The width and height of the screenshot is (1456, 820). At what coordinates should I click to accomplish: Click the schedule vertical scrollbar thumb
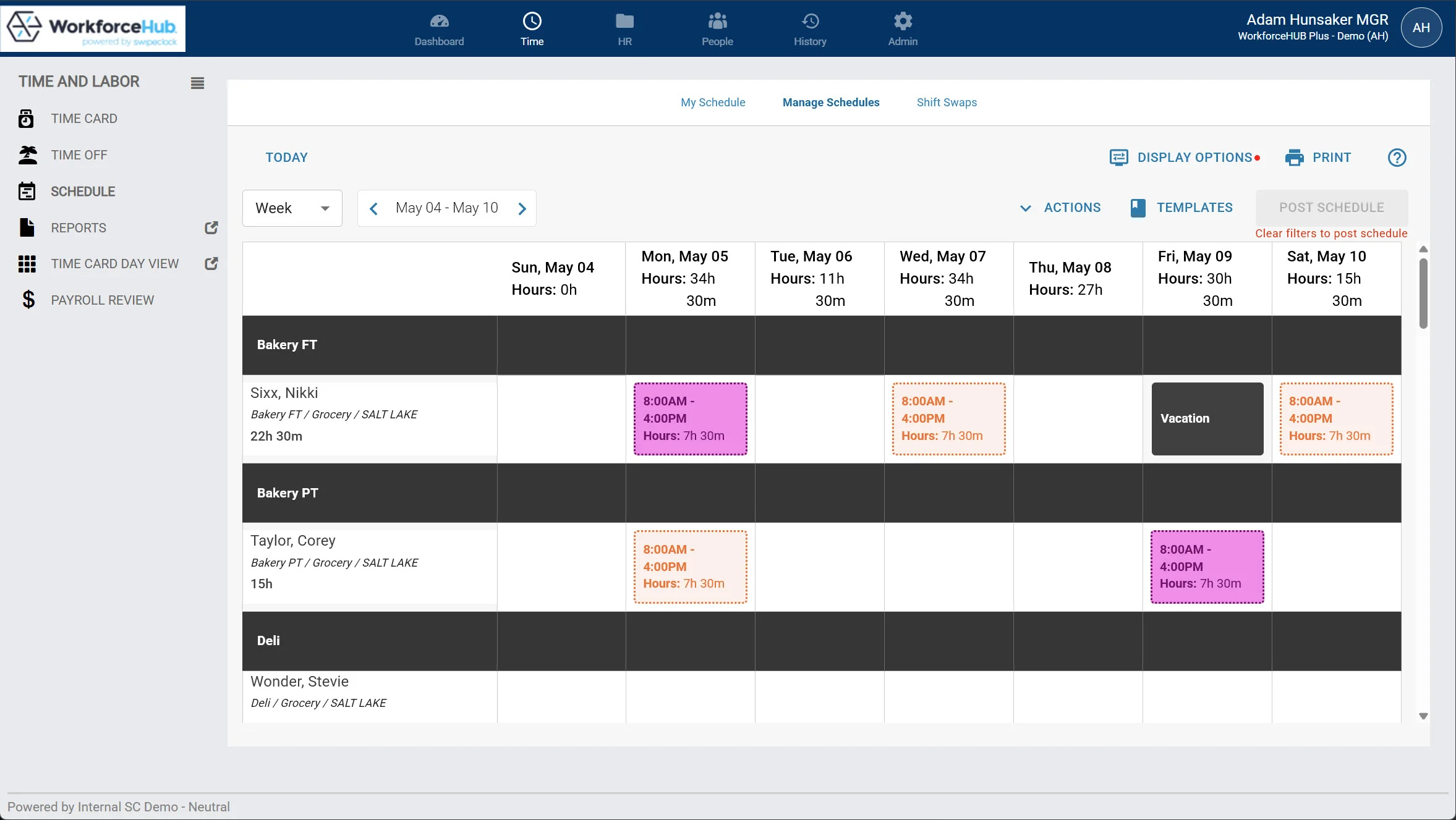[x=1423, y=294]
